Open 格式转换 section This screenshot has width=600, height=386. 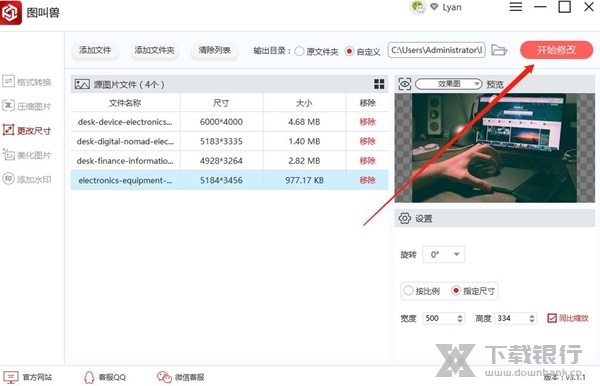26,82
